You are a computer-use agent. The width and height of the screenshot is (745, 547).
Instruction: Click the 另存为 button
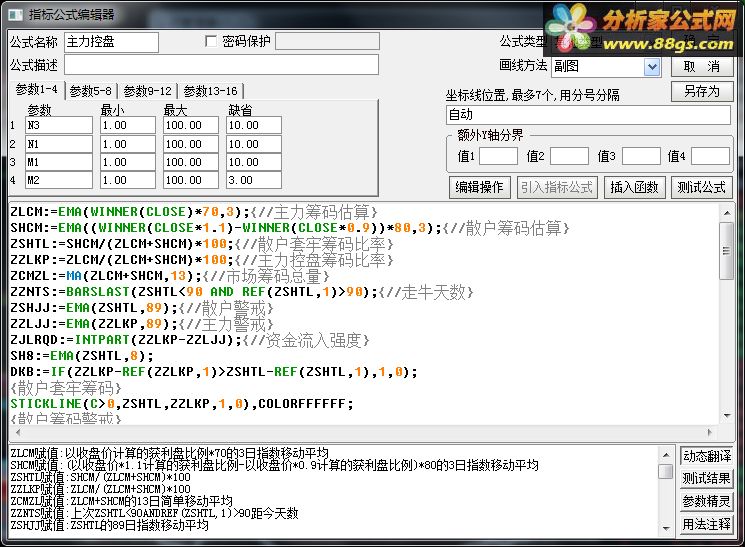[702, 91]
